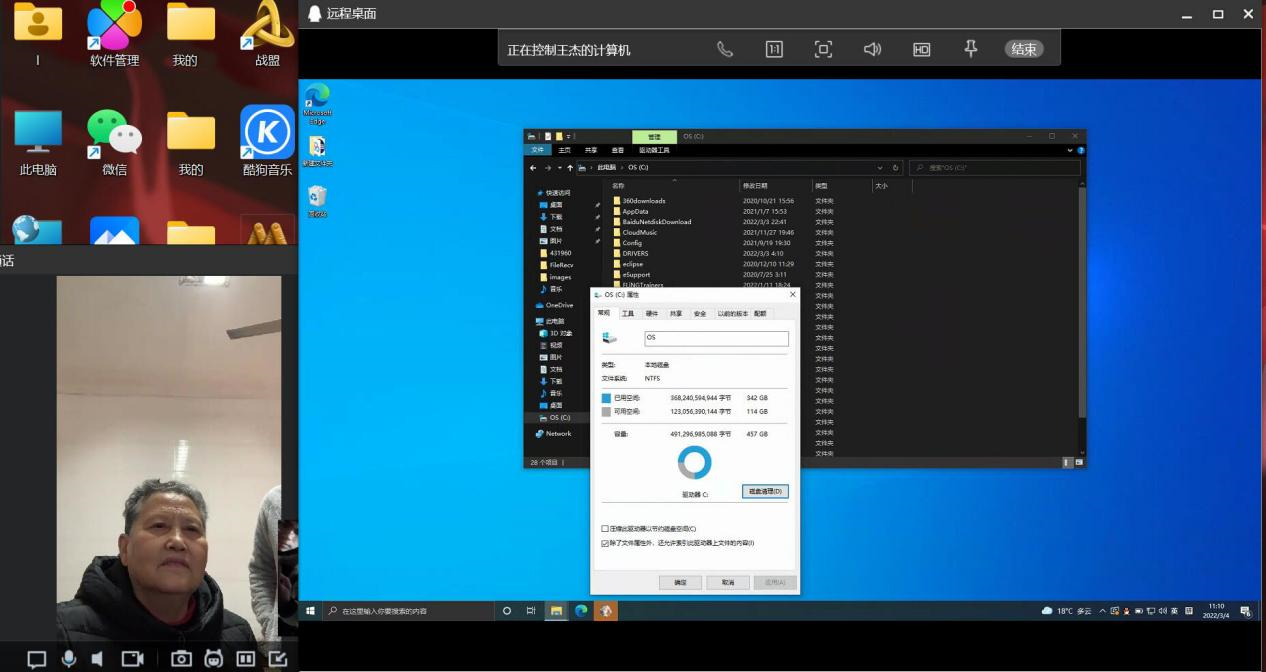1266x672 pixels.
Task: Click the camera screenshot icon in call panel
Action: coord(181,658)
